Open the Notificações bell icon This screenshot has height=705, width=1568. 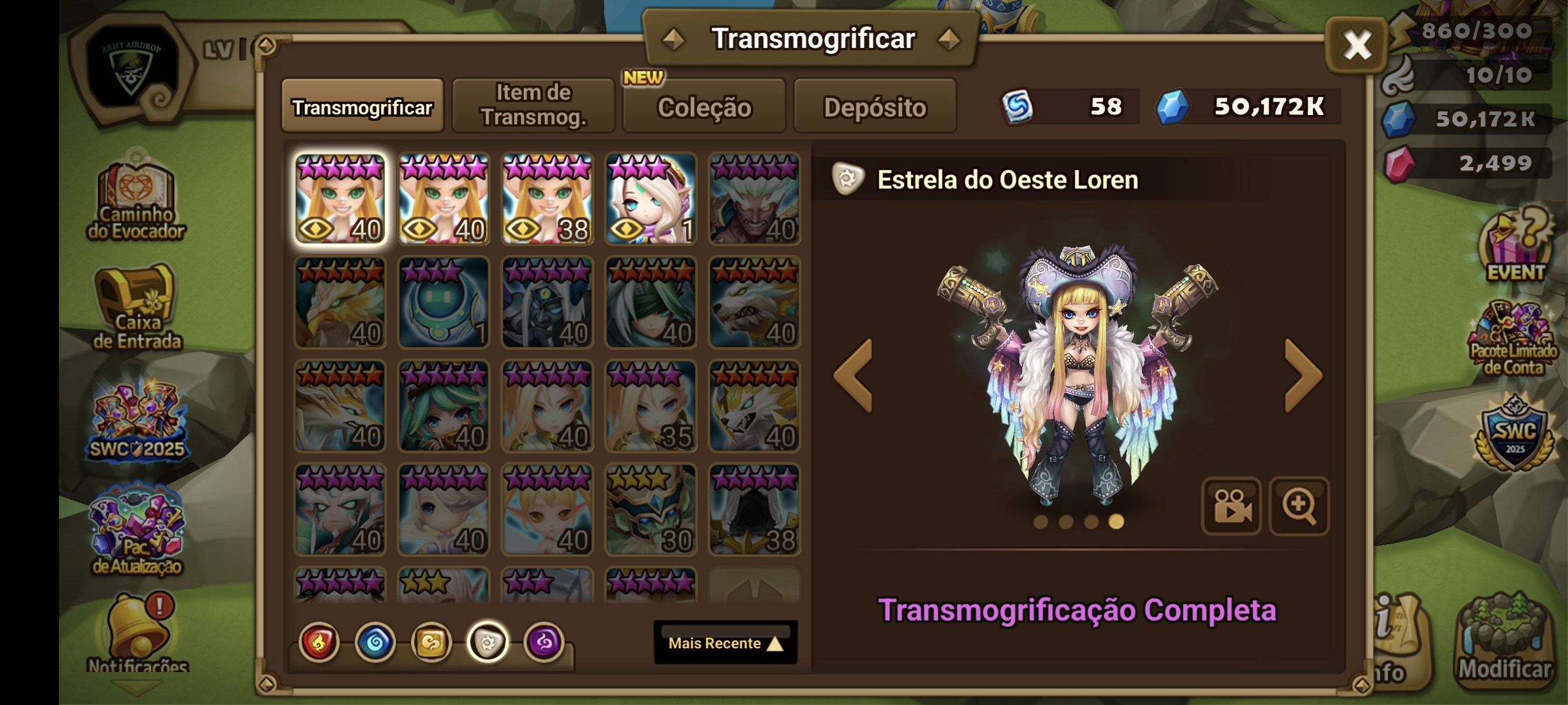coord(138,633)
